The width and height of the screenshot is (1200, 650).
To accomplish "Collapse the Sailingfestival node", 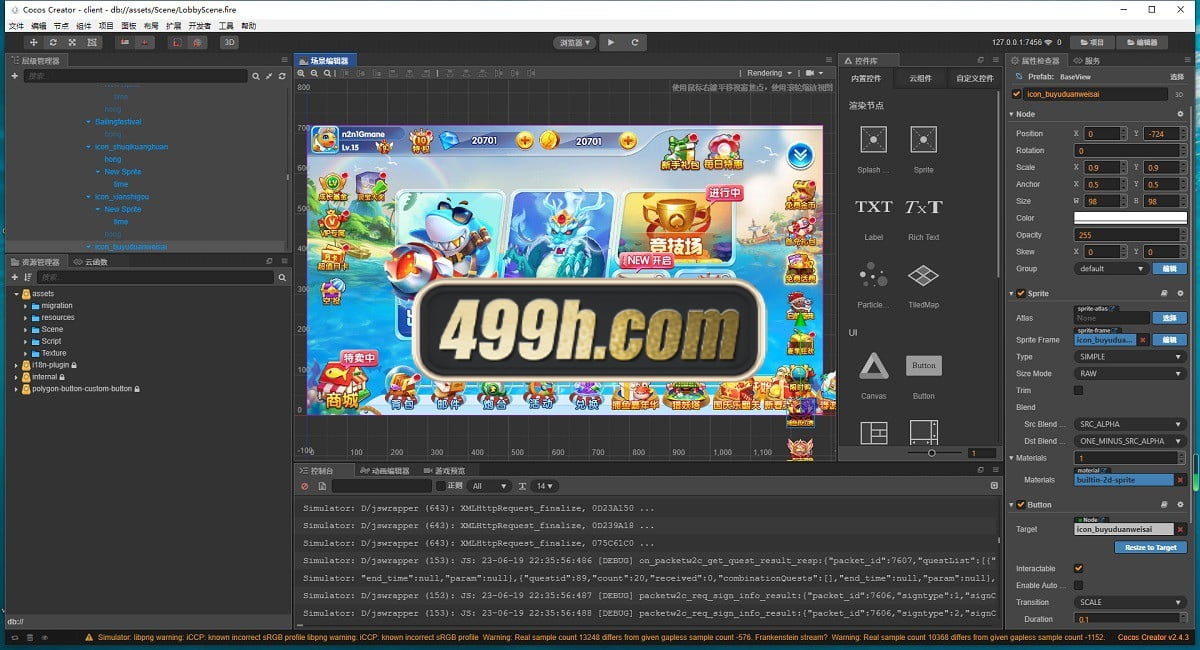I will click(89, 121).
